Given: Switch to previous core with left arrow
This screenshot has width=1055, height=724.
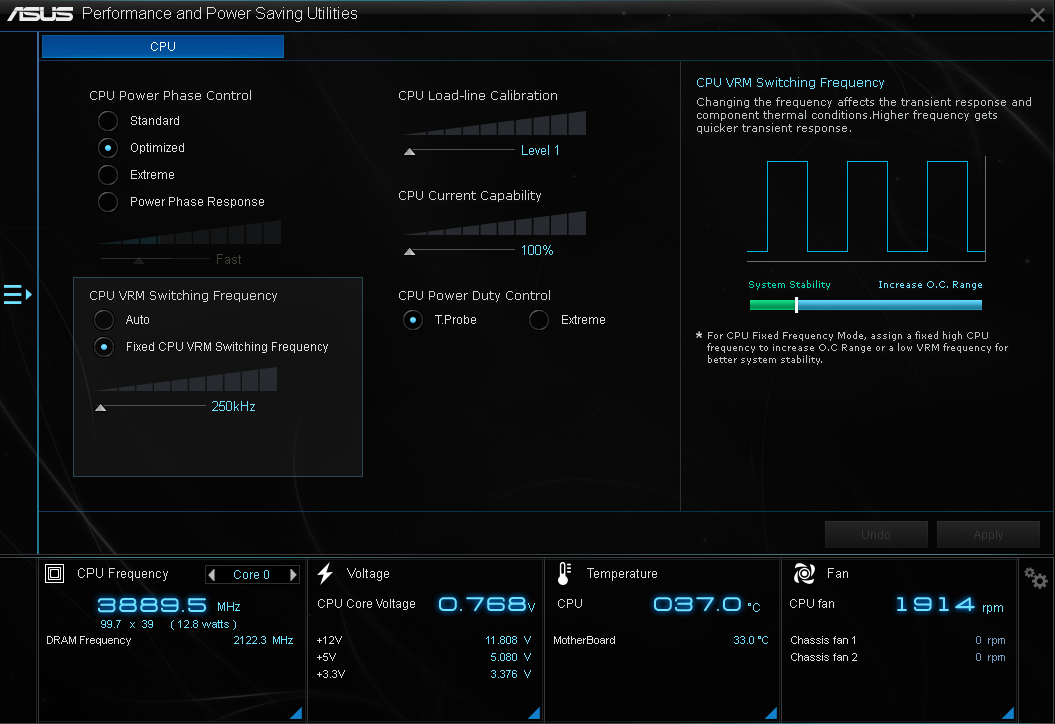Looking at the screenshot, I should (212, 575).
